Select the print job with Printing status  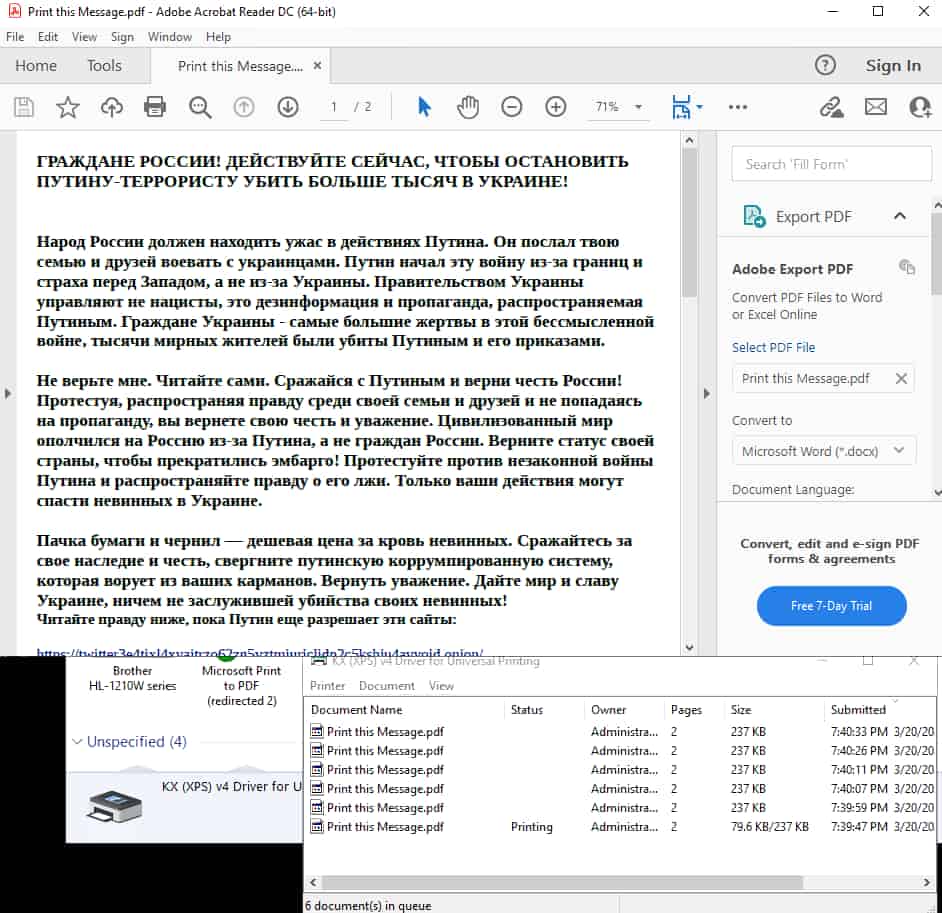(385, 827)
